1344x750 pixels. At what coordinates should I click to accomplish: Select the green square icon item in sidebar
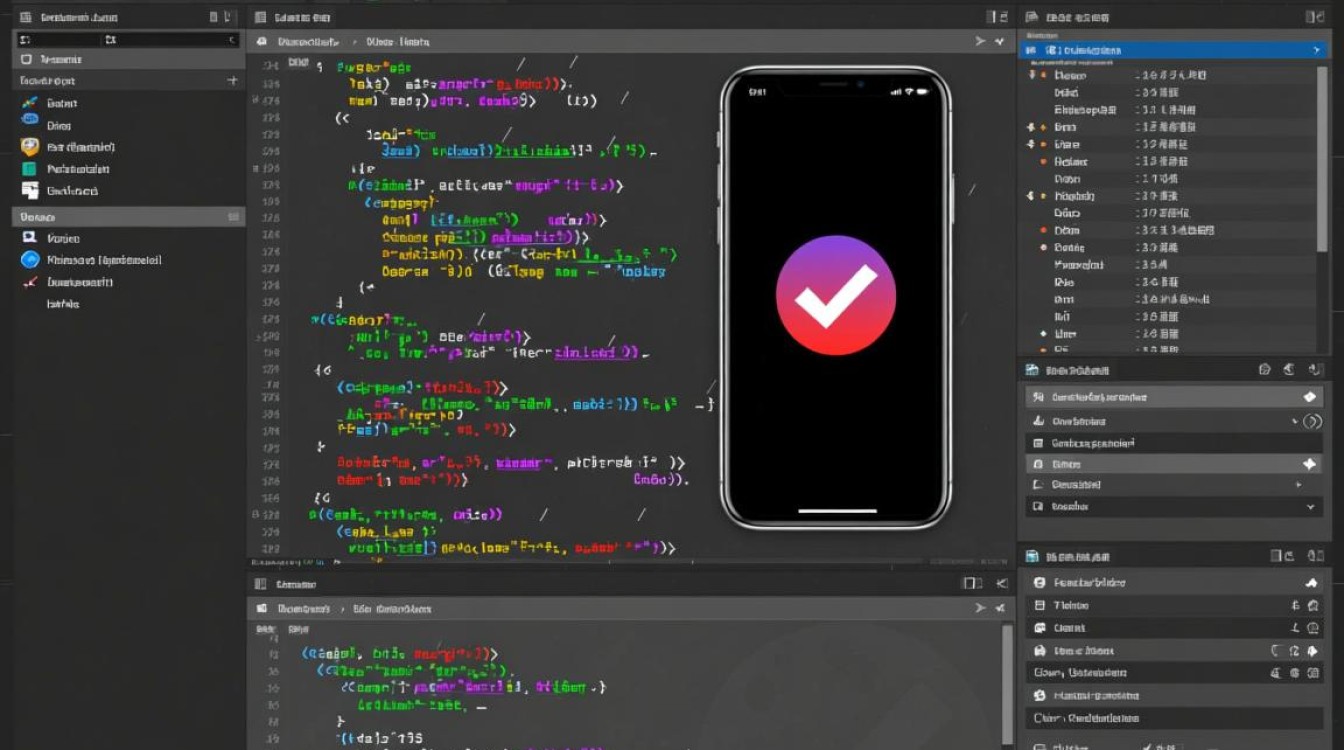(29, 169)
